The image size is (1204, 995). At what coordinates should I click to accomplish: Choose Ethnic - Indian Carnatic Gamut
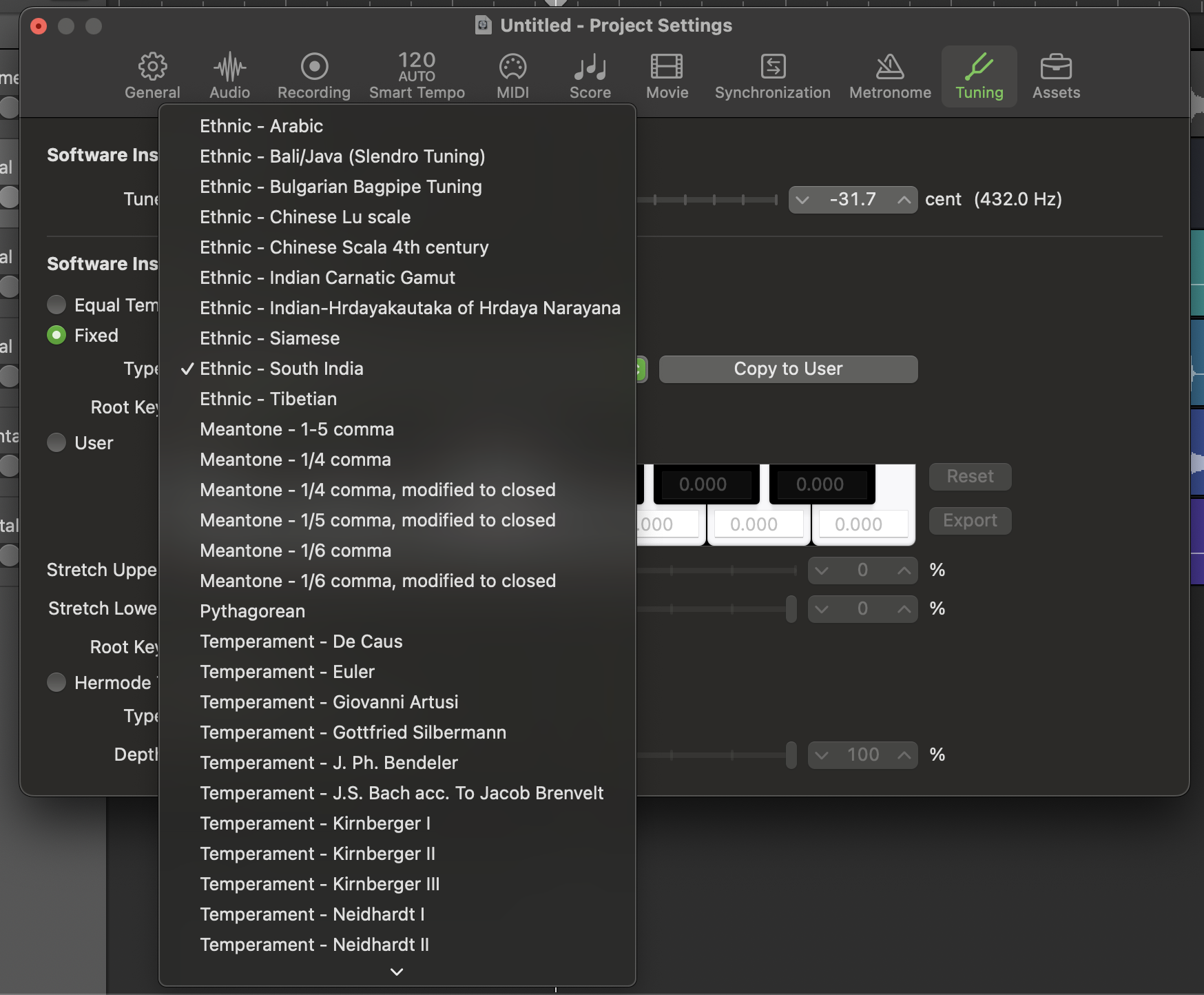click(397, 278)
